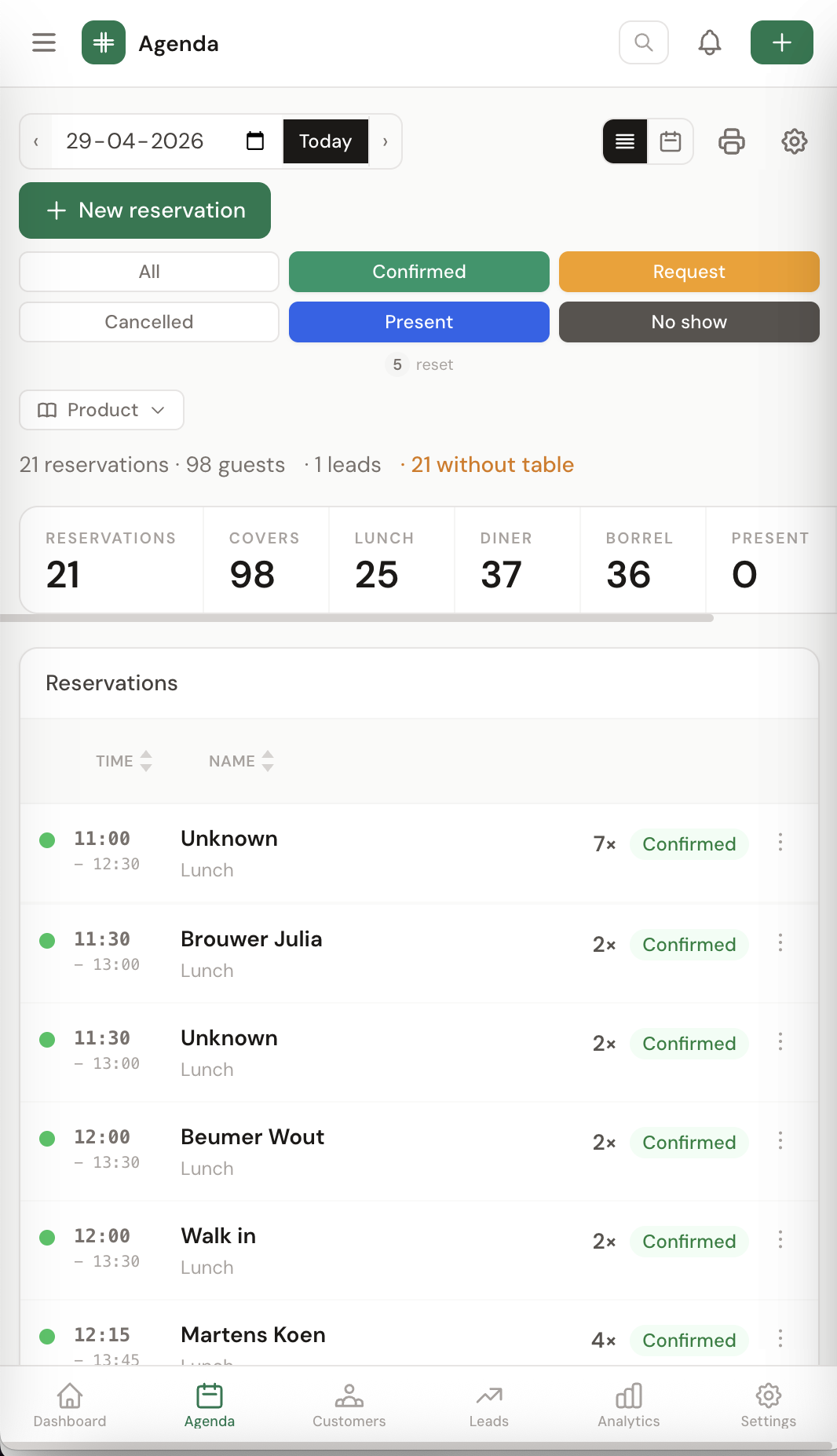The width and height of the screenshot is (837, 1456).
Task: Open the hamburger navigation menu
Action: [x=43, y=43]
